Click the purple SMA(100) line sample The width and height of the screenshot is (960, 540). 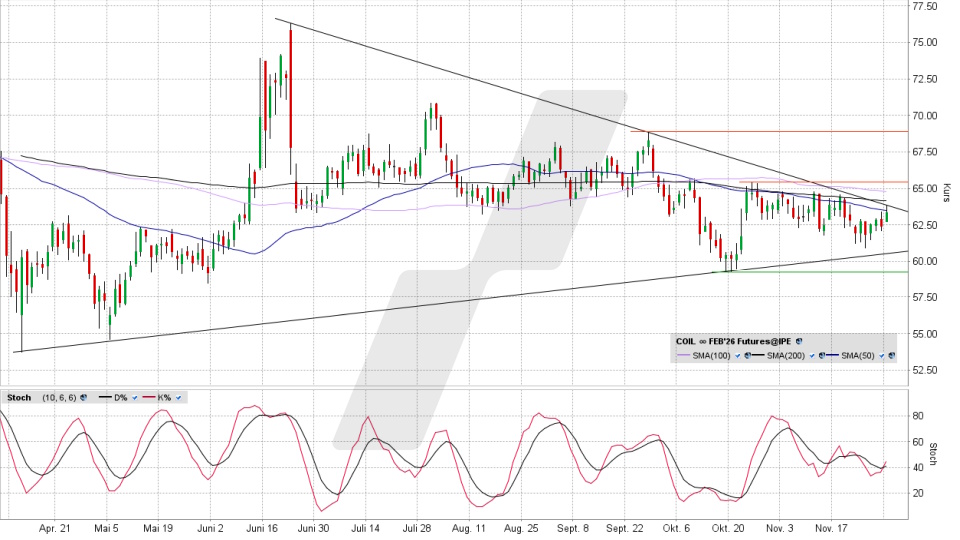pos(683,354)
